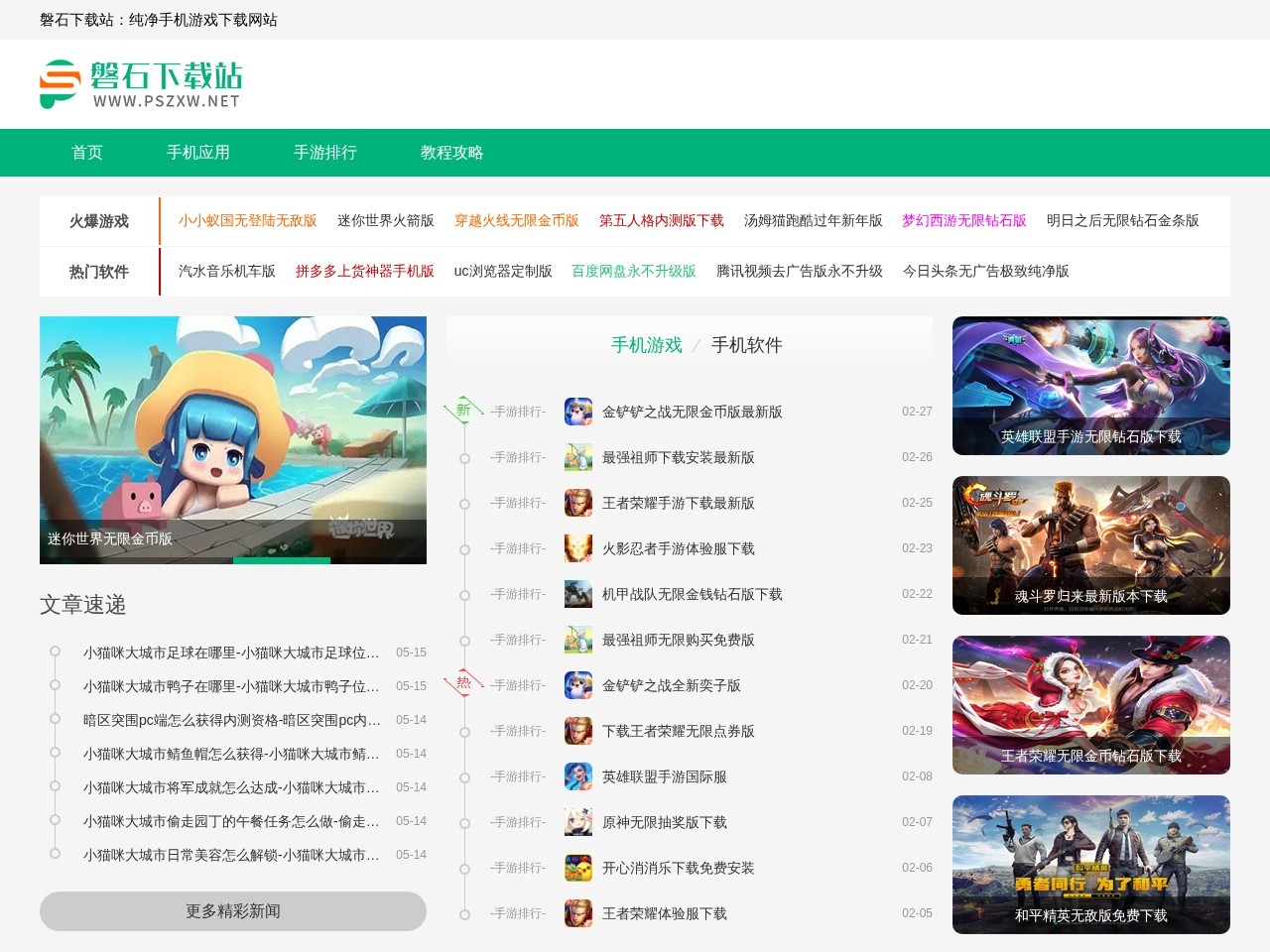This screenshot has height=952, width=1270.
Task: Open 金铲铲之战无限金币版最新版 title
Action: tap(693, 412)
